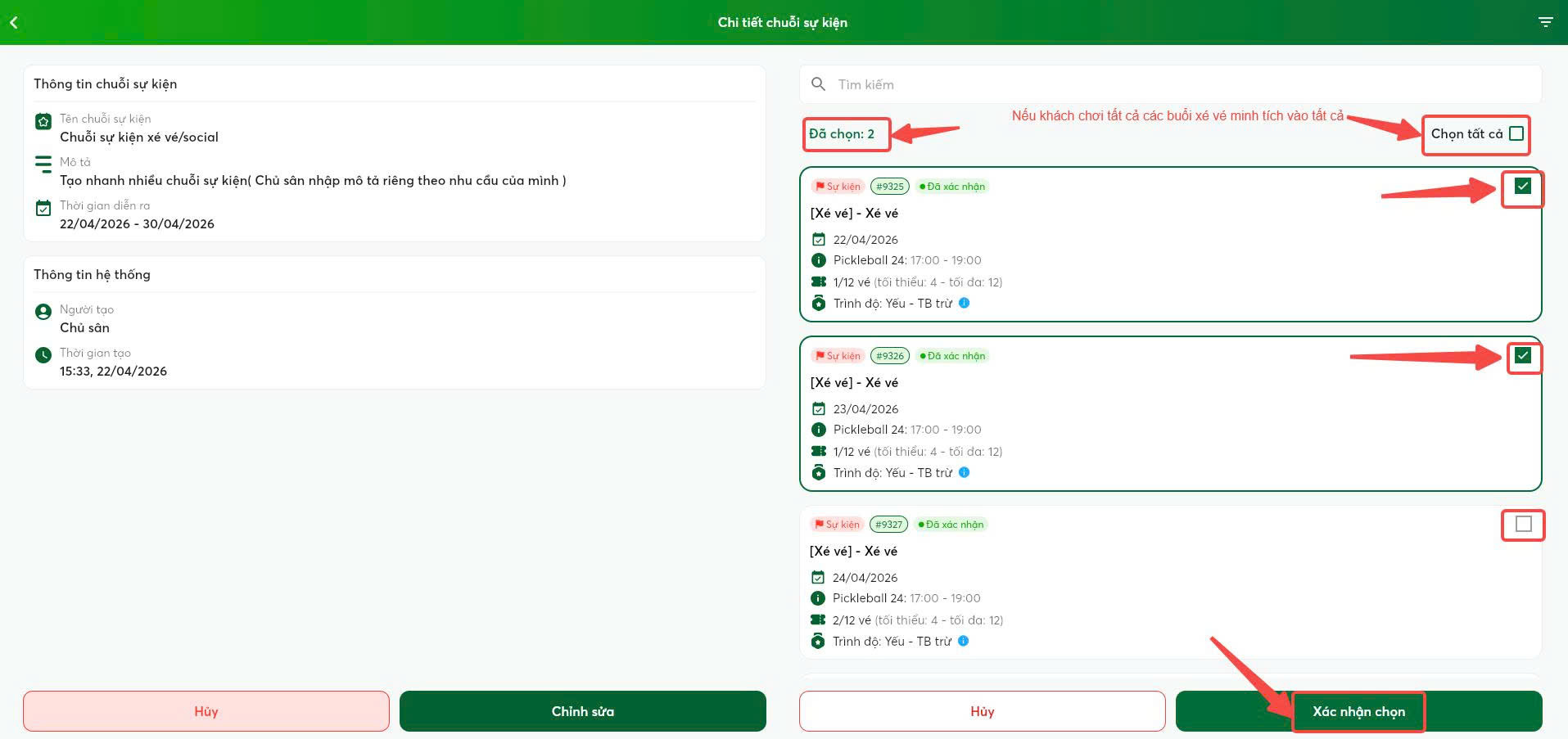Click the search magnifier icon
This screenshot has height=739, width=1568.
coord(818,84)
